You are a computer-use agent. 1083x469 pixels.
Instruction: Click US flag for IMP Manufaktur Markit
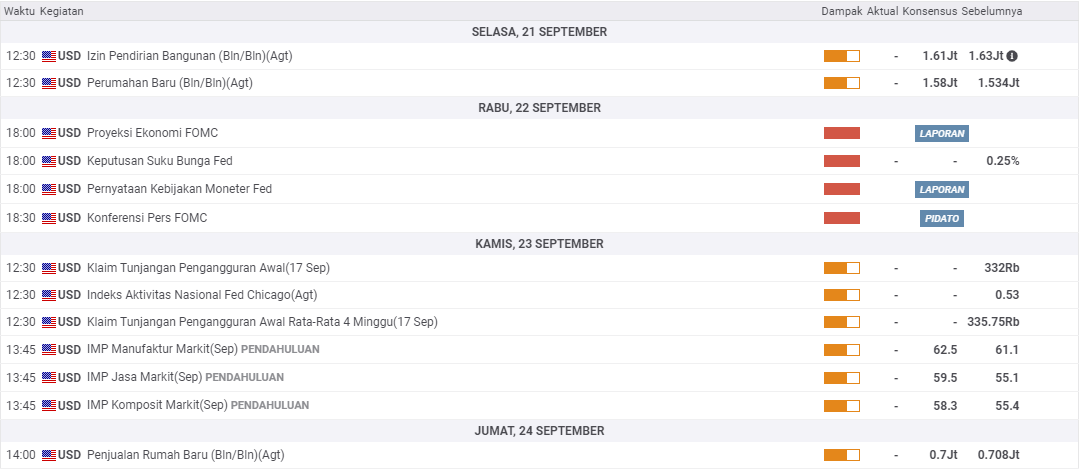pos(49,349)
